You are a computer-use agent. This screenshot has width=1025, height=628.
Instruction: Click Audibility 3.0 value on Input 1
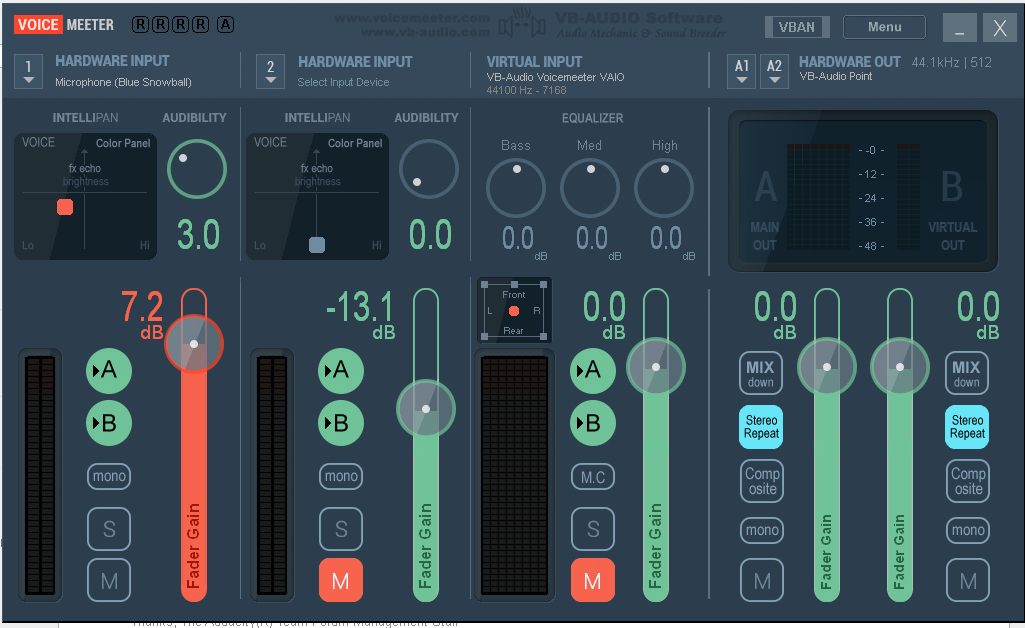point(198,235)
